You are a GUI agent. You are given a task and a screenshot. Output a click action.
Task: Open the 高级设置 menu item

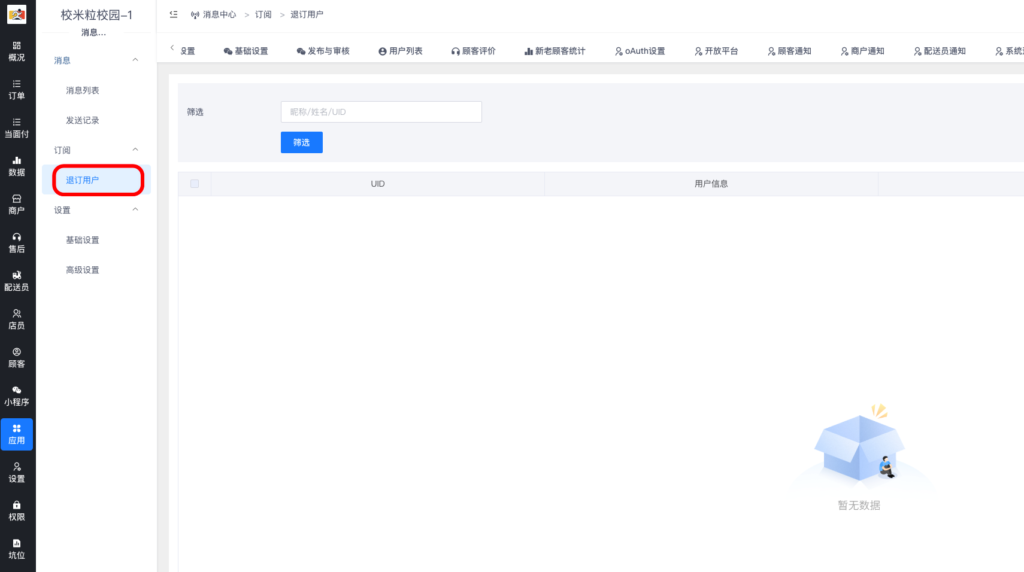point(82,270)
